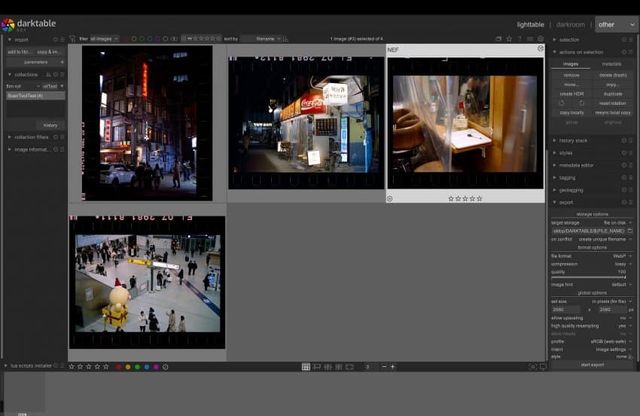The image size is (640, 416).
Task: Switch to the metadata tab in actions
Action: [x=610, y=64]
